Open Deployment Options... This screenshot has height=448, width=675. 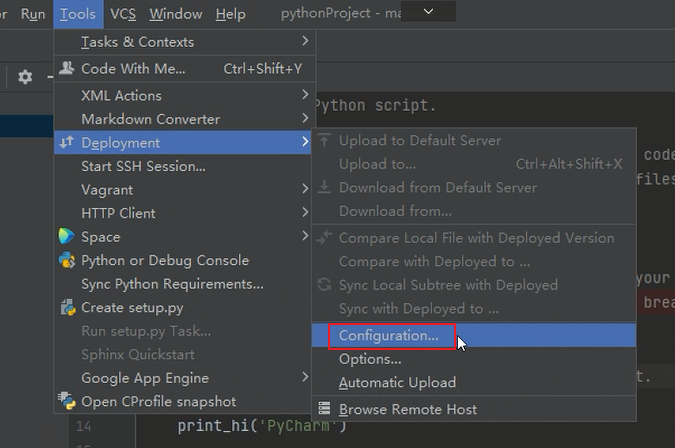(x=474, y=359)
